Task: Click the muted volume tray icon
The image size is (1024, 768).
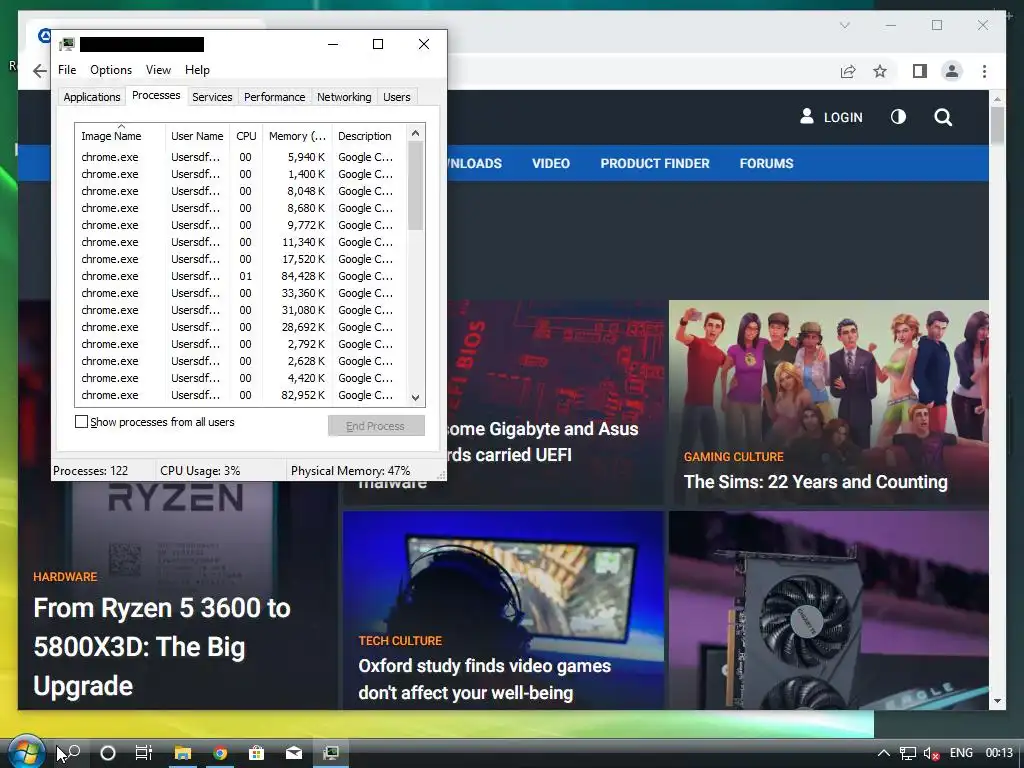Action: point(931,753)
